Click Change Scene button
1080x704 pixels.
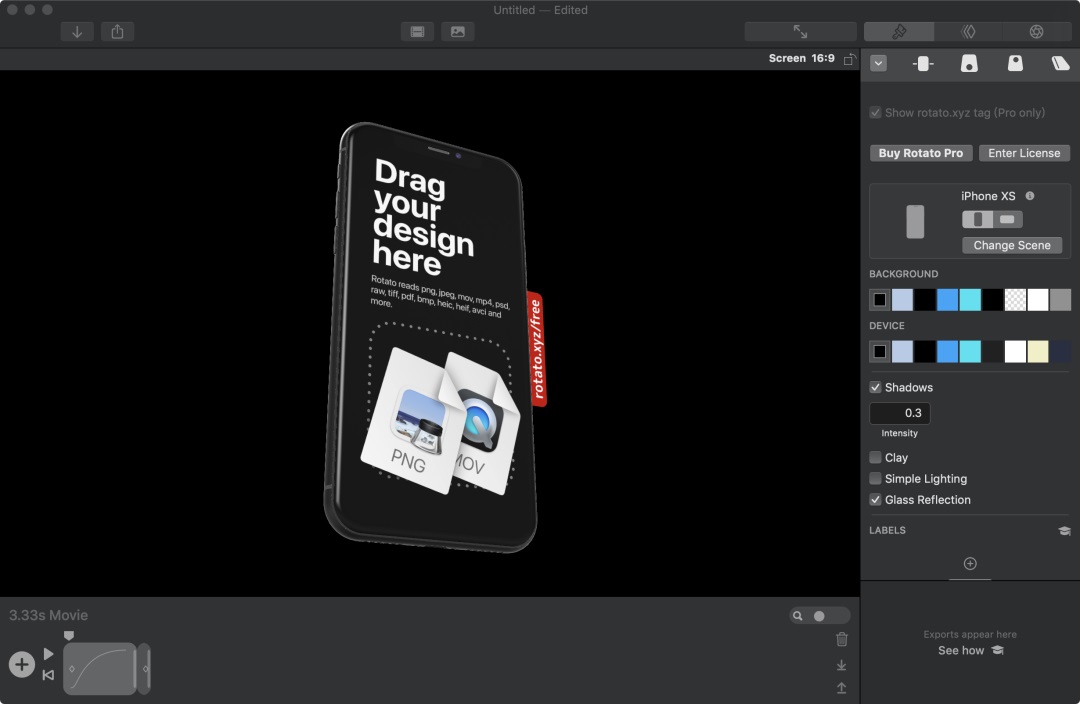(1012, 245)
